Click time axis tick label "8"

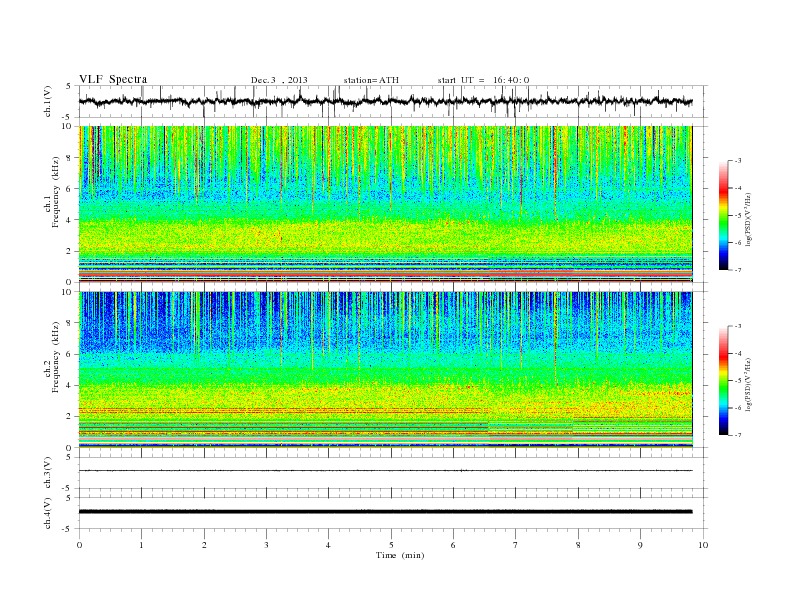tap(578, 545)
